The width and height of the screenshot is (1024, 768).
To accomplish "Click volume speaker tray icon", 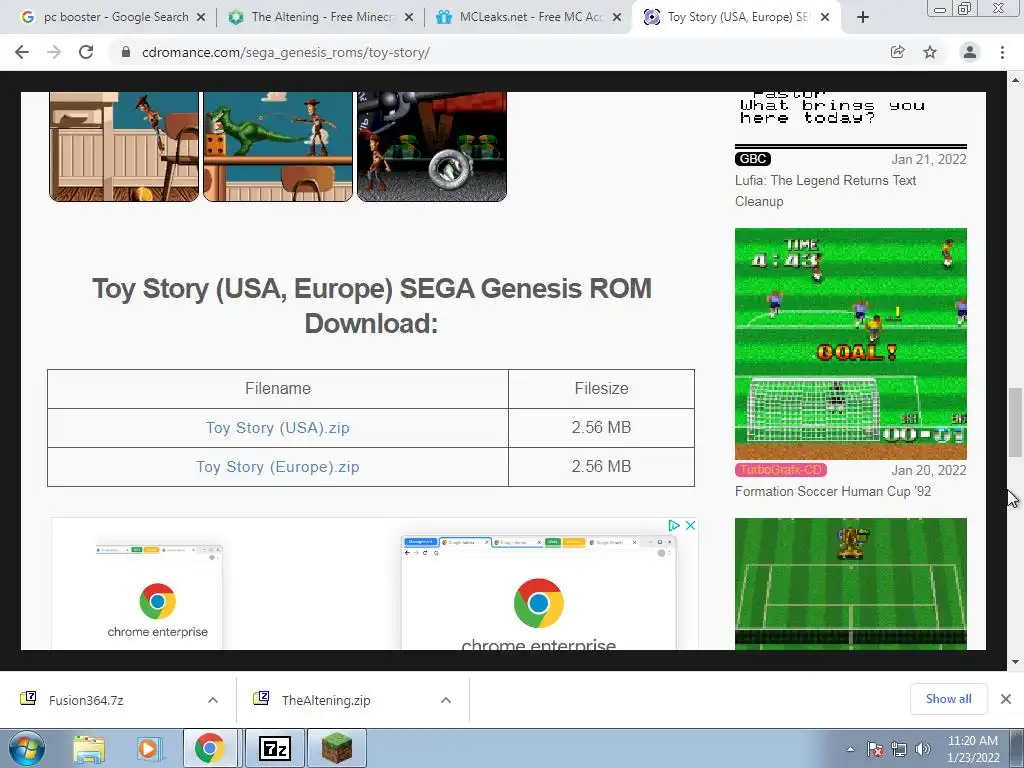I will (x=923, y=749).
